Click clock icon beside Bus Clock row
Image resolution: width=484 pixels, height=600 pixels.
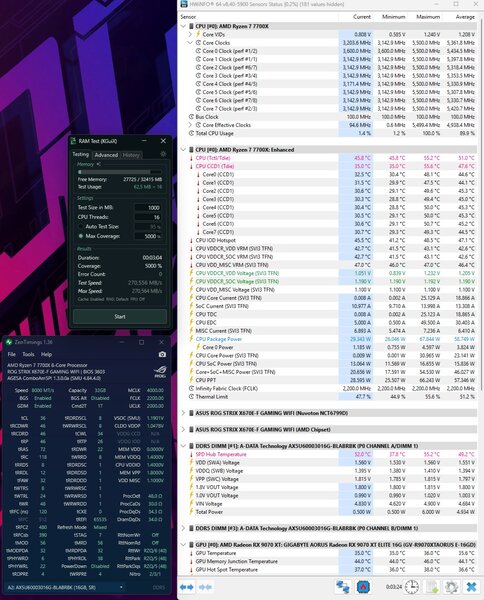coord(191,117)
